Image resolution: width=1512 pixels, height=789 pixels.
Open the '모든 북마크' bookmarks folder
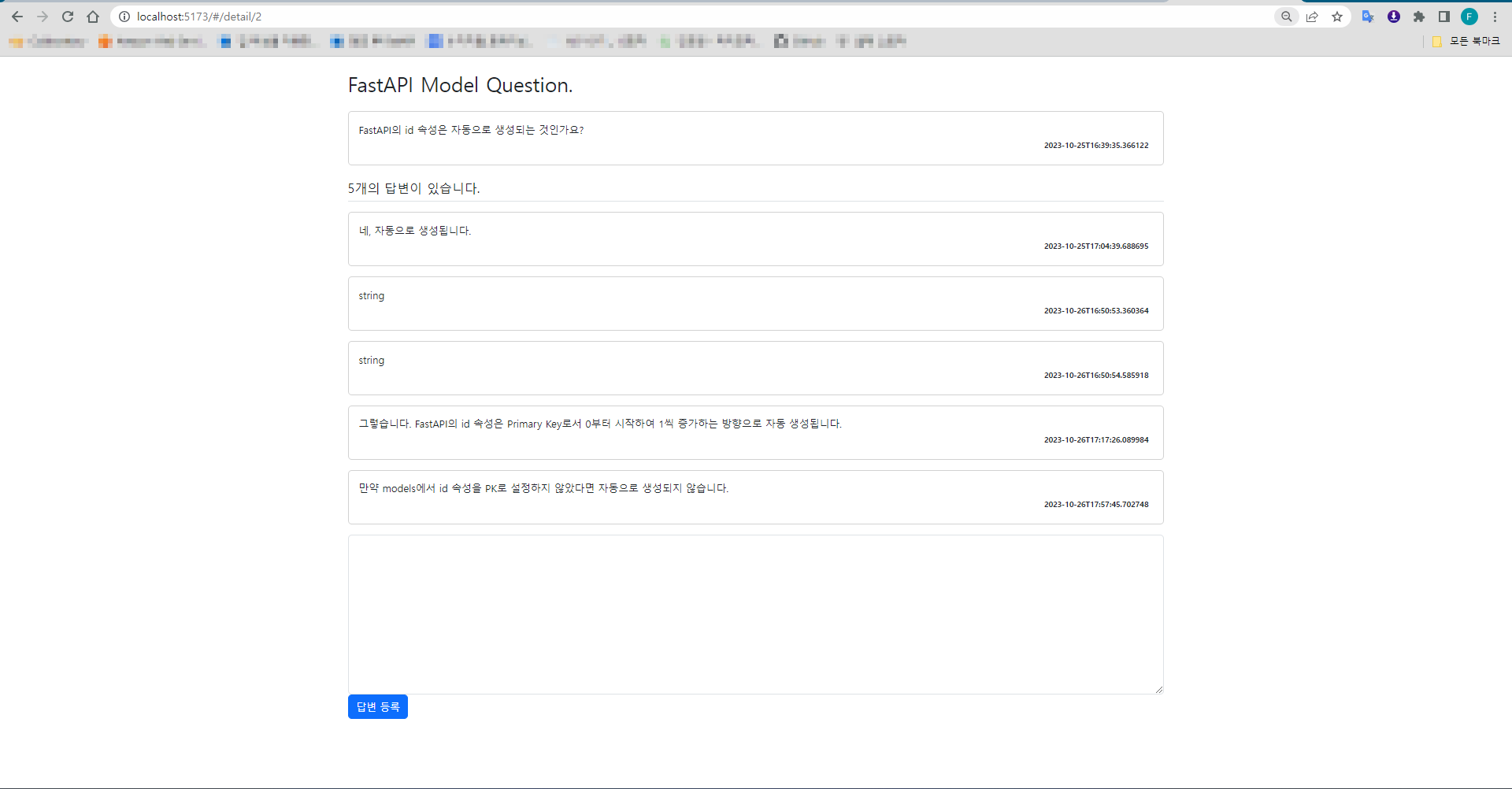pos(1466,41)
